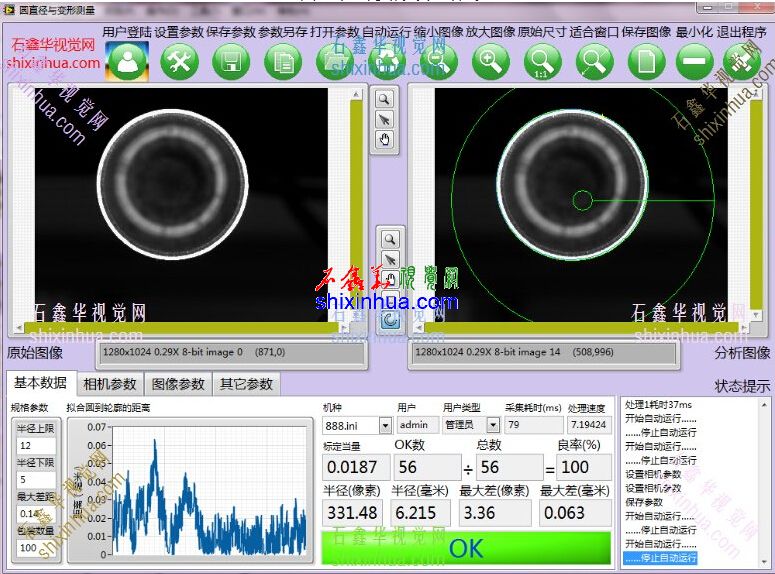The height and width of the screenshot is (574, 775).
Task: Click the 用户登陆 user login icon
Action: click(x=127, y=62)
